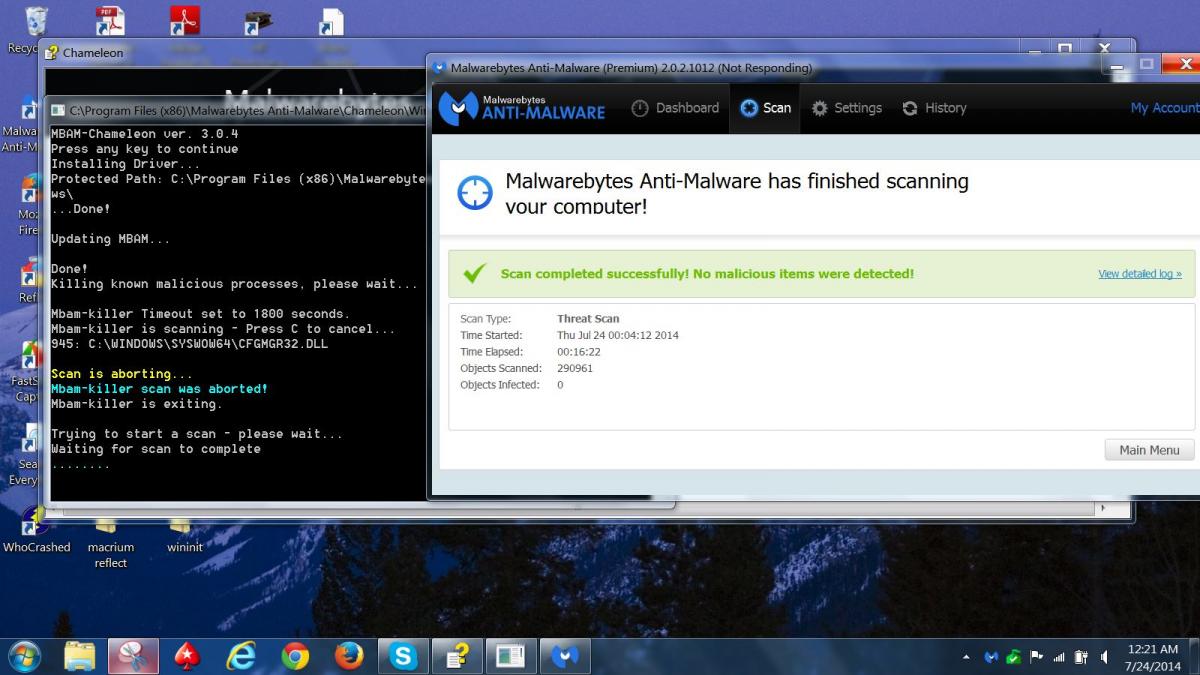Click the Malwarebytes system tray icon
Viewport: 1200px width, 675px height.
tap(991, 657)
